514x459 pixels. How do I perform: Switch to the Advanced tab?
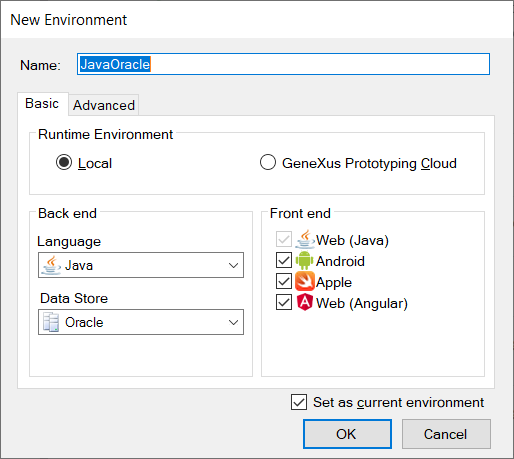(x=104, y=105)
